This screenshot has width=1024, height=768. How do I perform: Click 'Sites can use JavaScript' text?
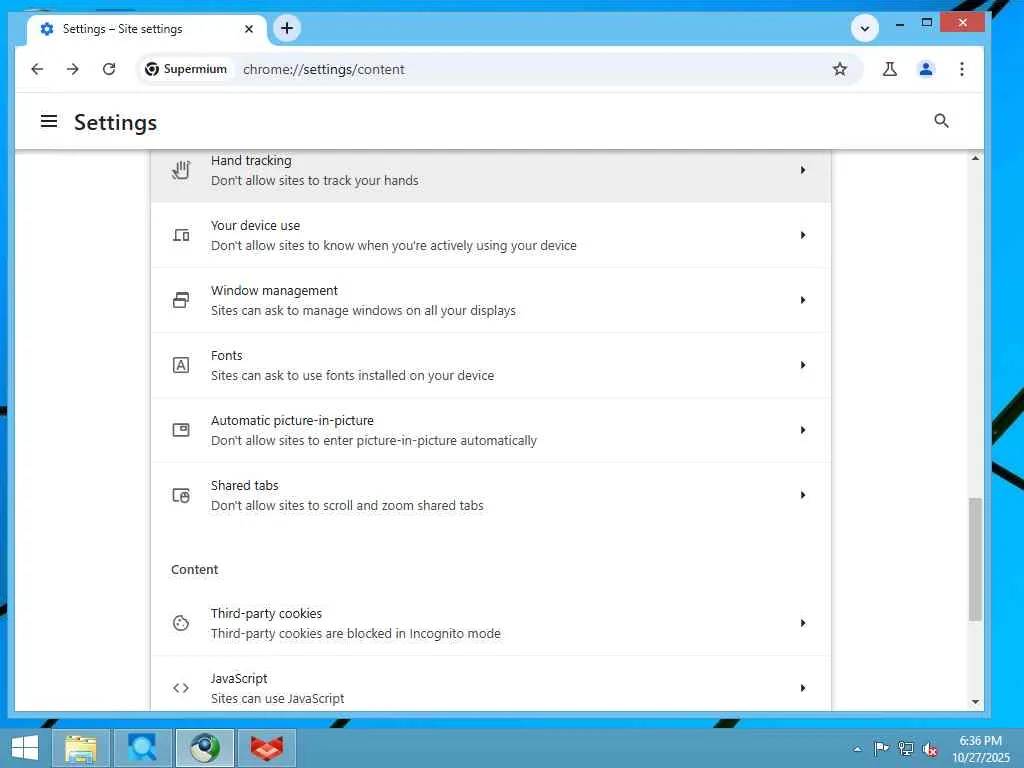coord(277,698)
